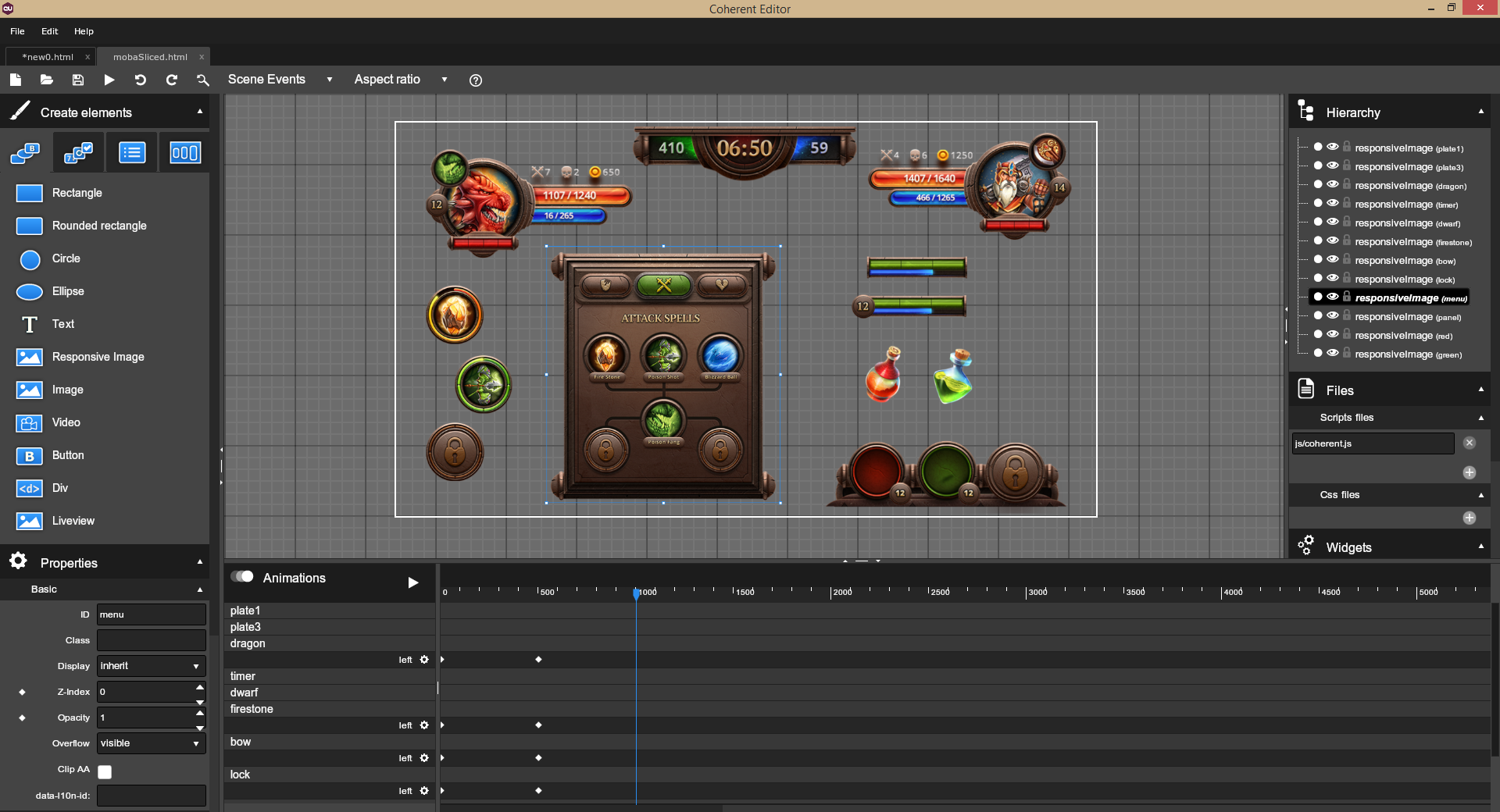The height and width of the screenshot is (812, 1500).
Task: Select the Responsive Image element tool
Action: tap(98, 357)
